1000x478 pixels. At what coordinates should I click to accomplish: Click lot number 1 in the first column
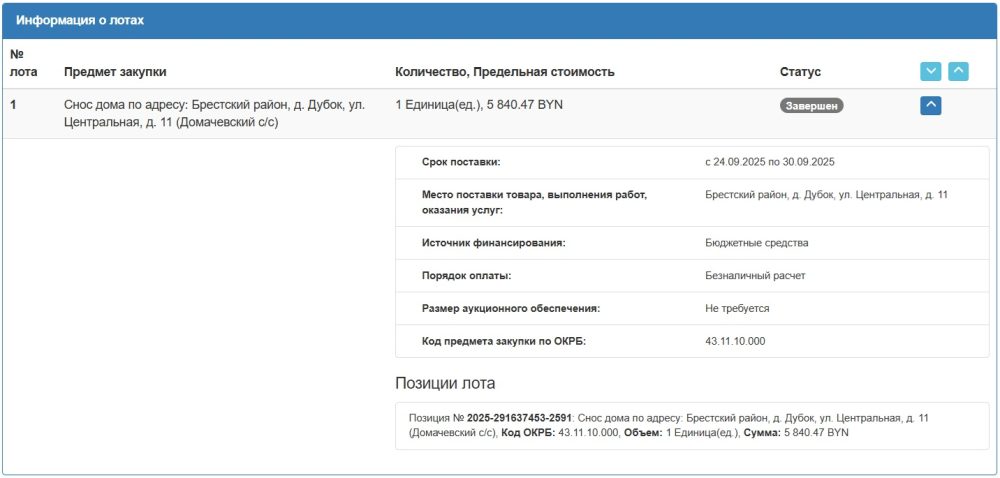coord(14,104)
